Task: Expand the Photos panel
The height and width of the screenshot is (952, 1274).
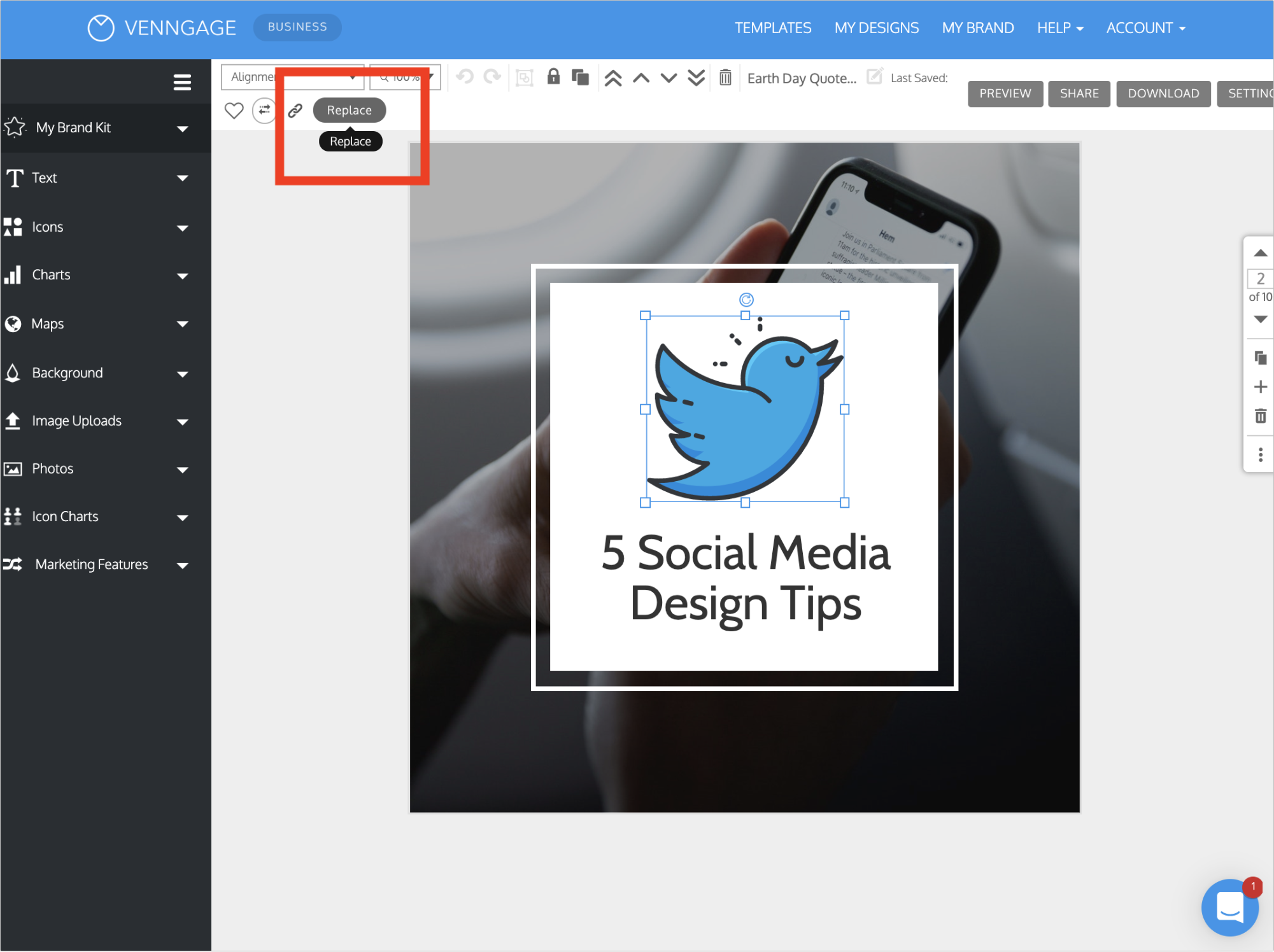Action: 105,469
